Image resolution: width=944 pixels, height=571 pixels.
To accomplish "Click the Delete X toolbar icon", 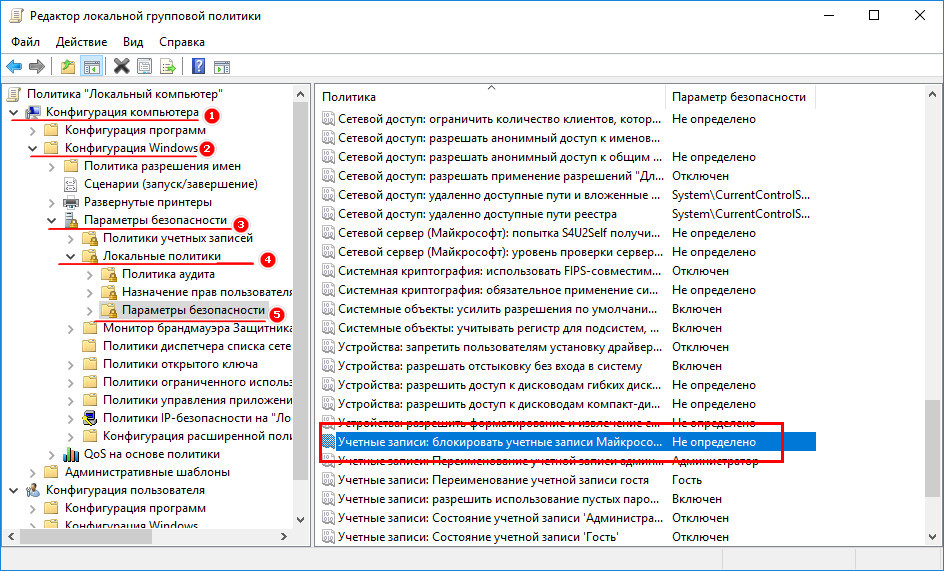I will click(x=122, y=66).
